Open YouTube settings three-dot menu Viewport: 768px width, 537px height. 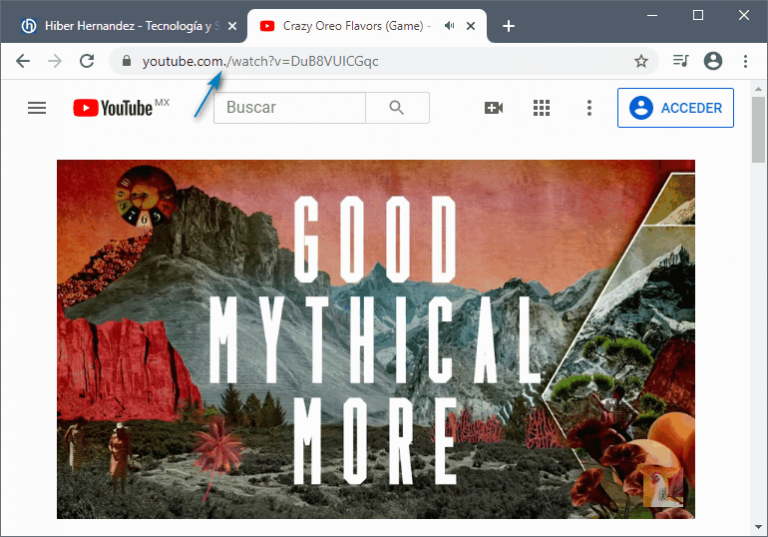pyautogui.click(x=589, y=108)
